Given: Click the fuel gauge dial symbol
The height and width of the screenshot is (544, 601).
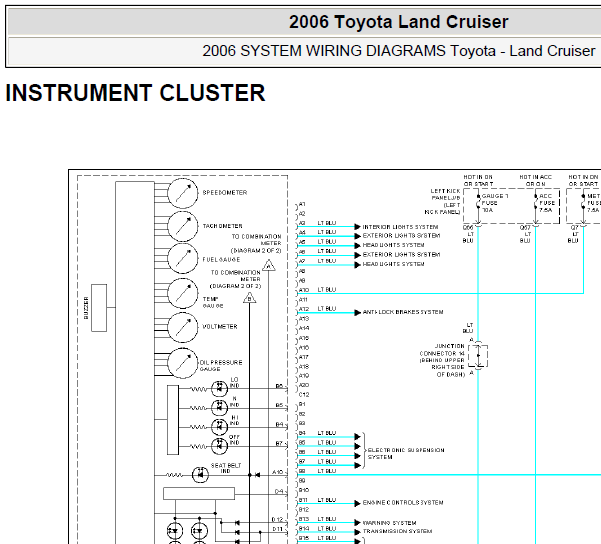Looking at the screenshot, I should pos(183,258).
